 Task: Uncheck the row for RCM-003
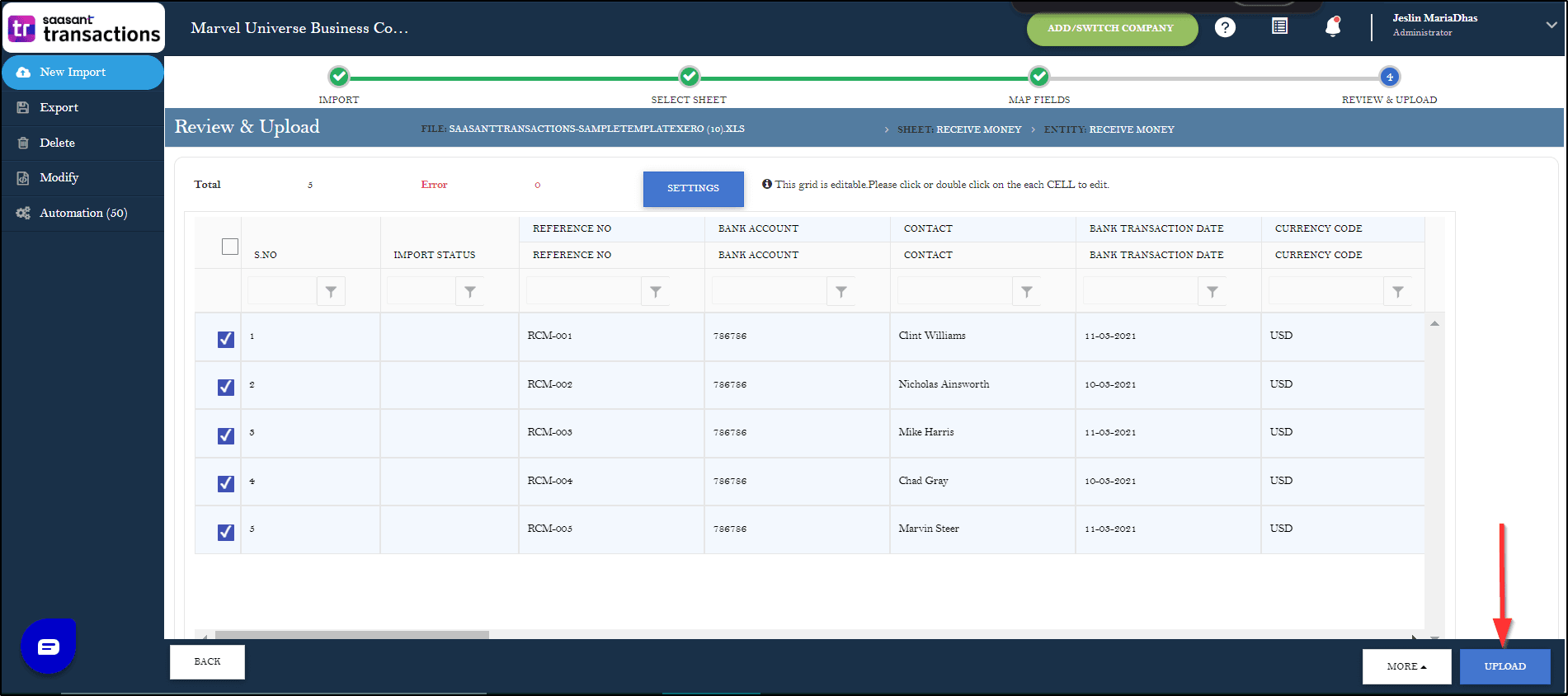click(x=226, y=435)
